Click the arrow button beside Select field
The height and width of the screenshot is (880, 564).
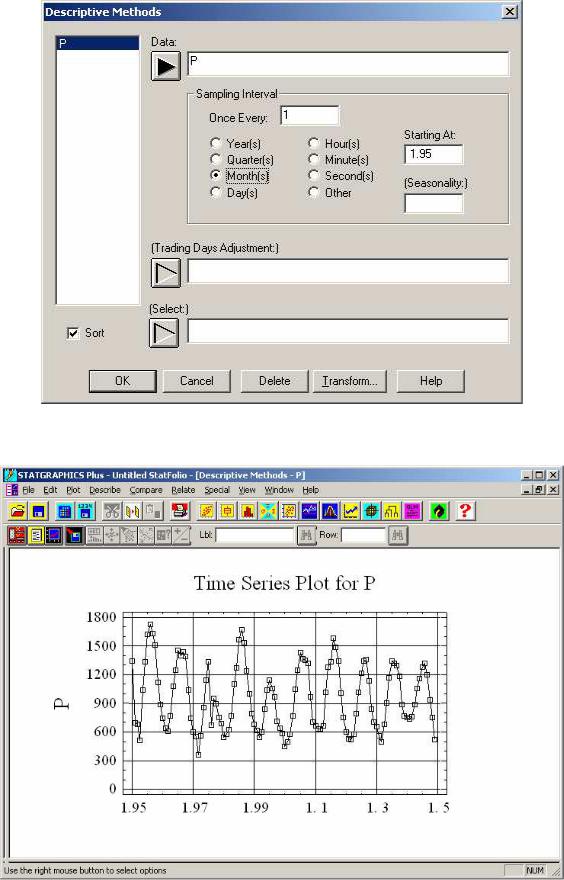164,333
